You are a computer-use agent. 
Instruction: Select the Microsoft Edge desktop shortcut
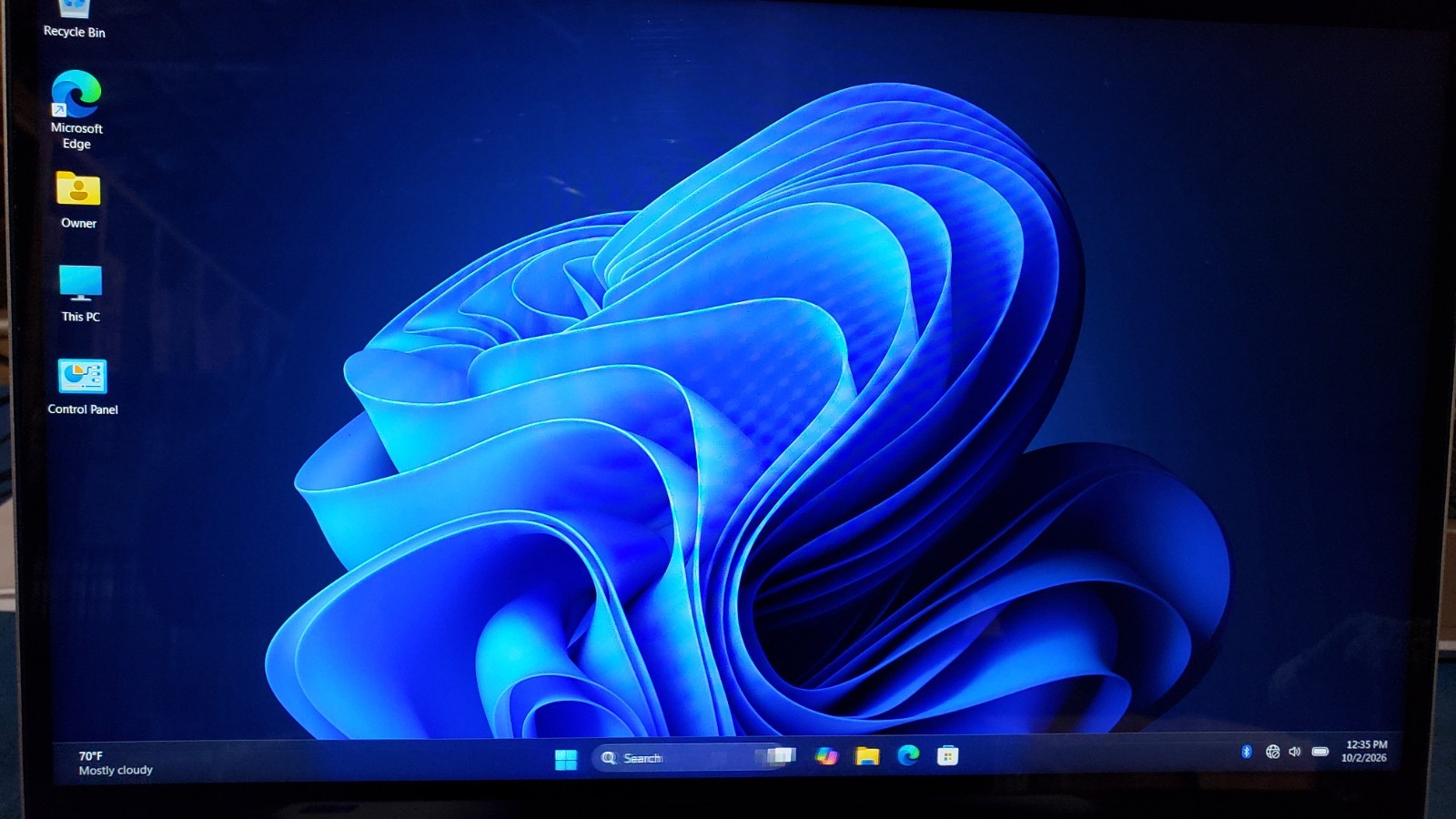tap(76, 110)
